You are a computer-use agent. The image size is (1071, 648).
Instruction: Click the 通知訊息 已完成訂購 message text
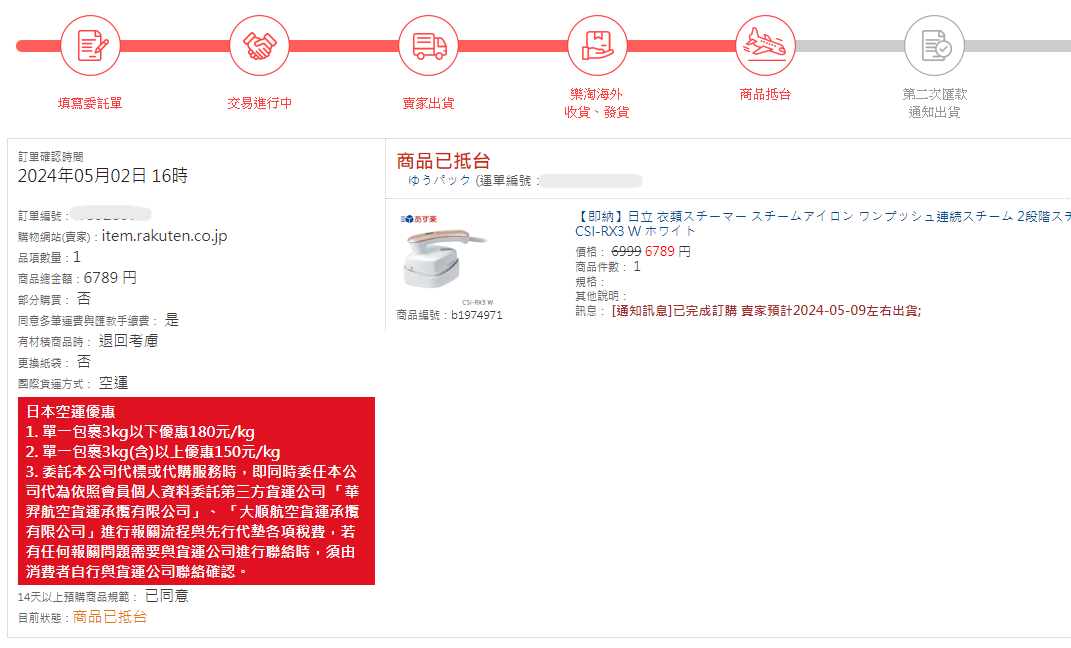pos(766,311)
